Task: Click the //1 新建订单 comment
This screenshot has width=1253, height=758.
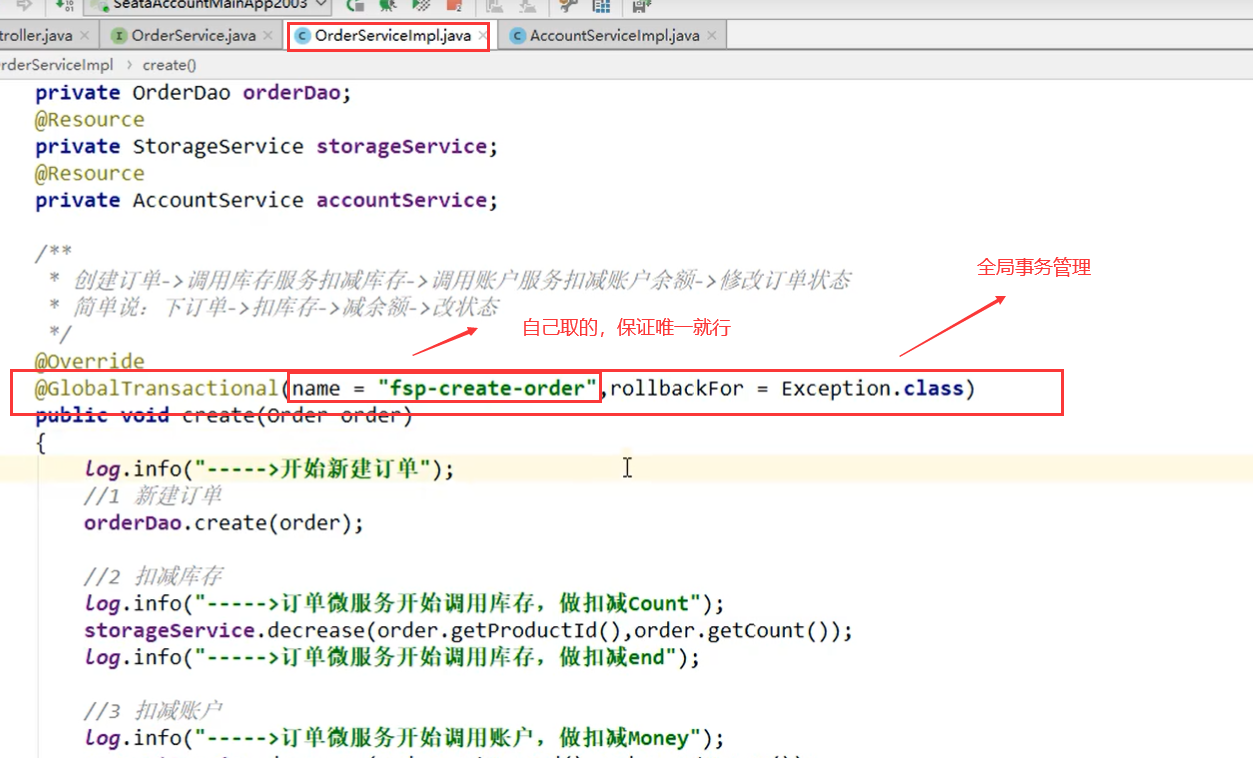Action: [x=153, y=497]
